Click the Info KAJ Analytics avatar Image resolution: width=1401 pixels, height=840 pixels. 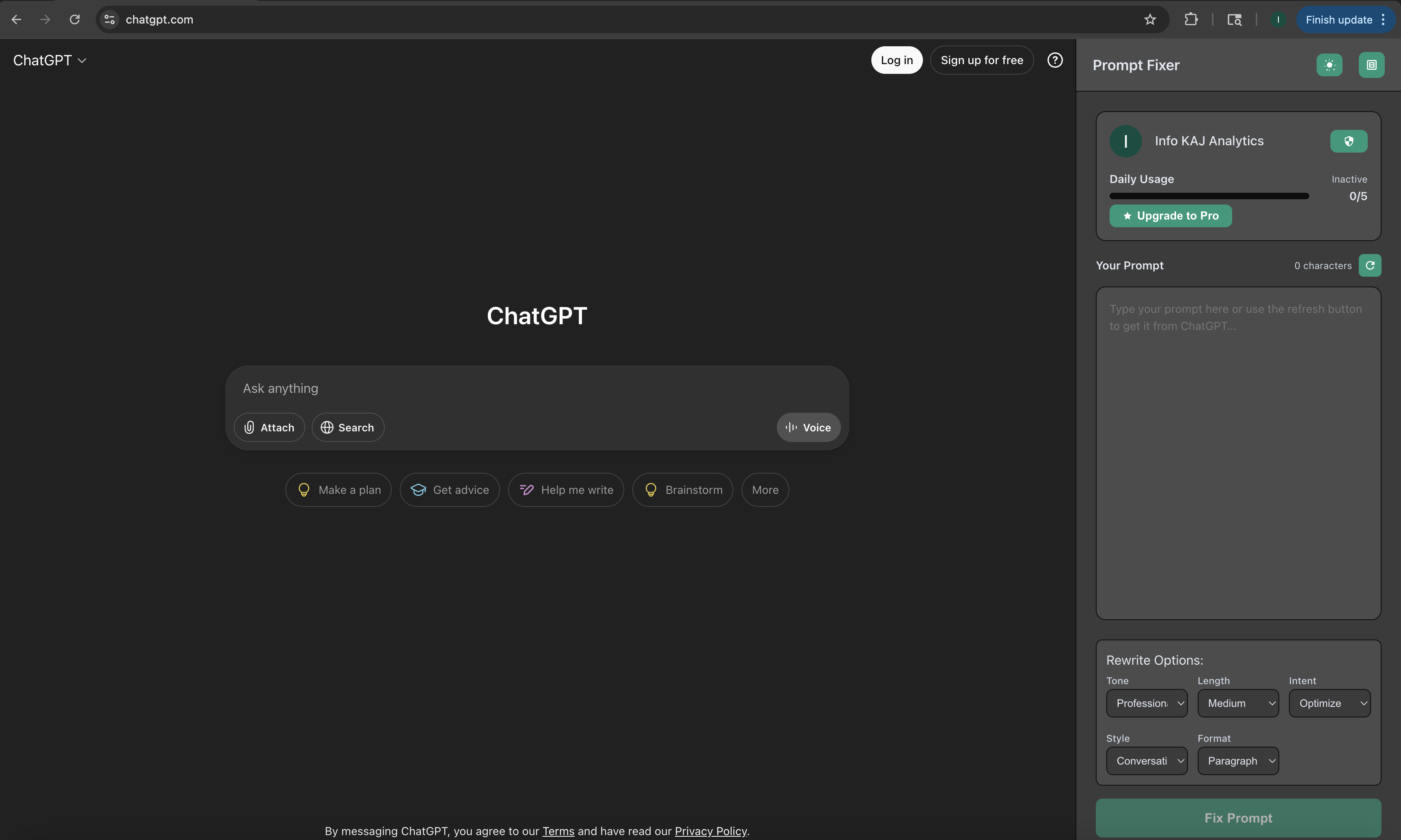pyautogui.click(x=1125, y=141)
